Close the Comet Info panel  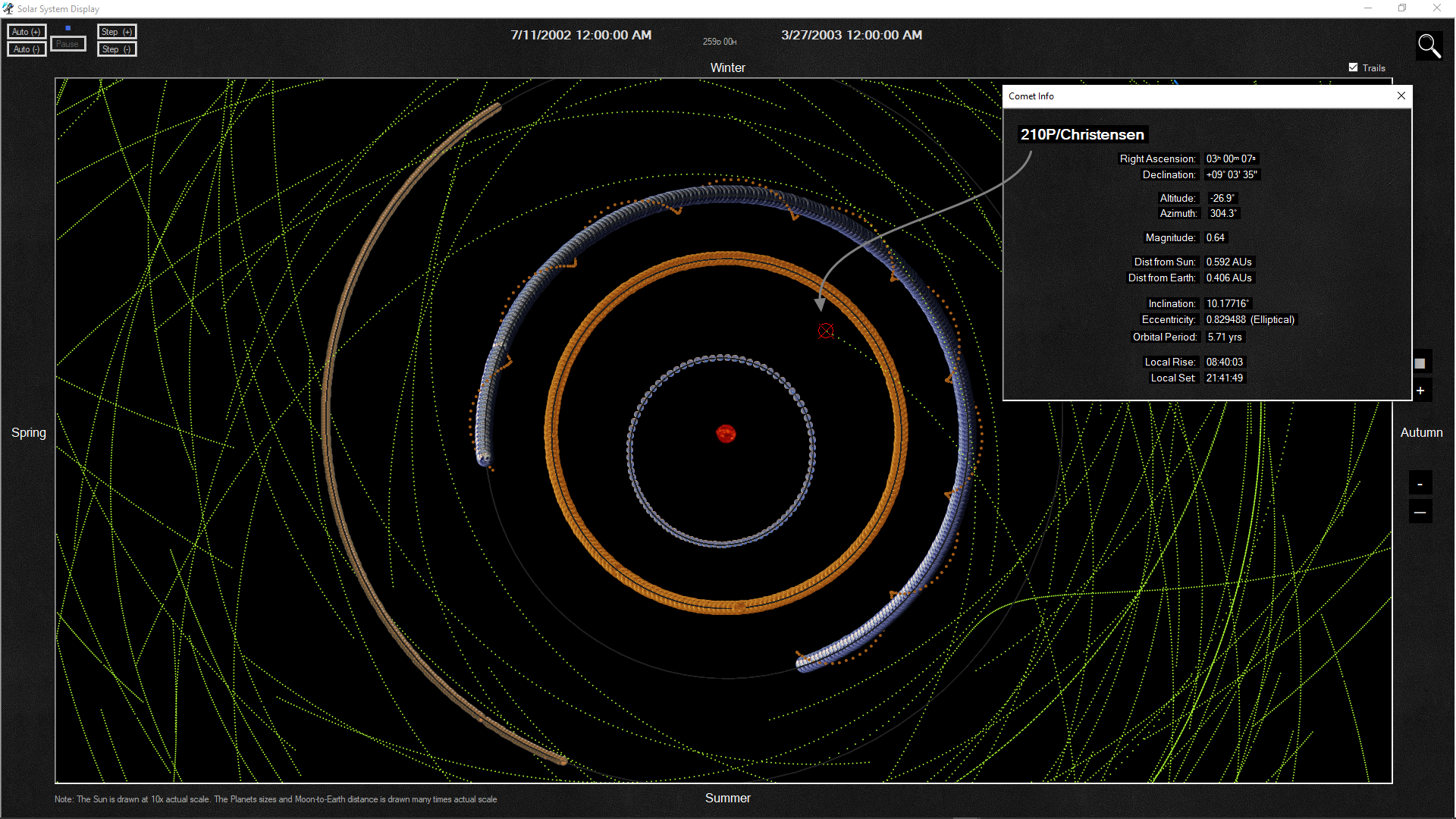tap(1401, 96)
